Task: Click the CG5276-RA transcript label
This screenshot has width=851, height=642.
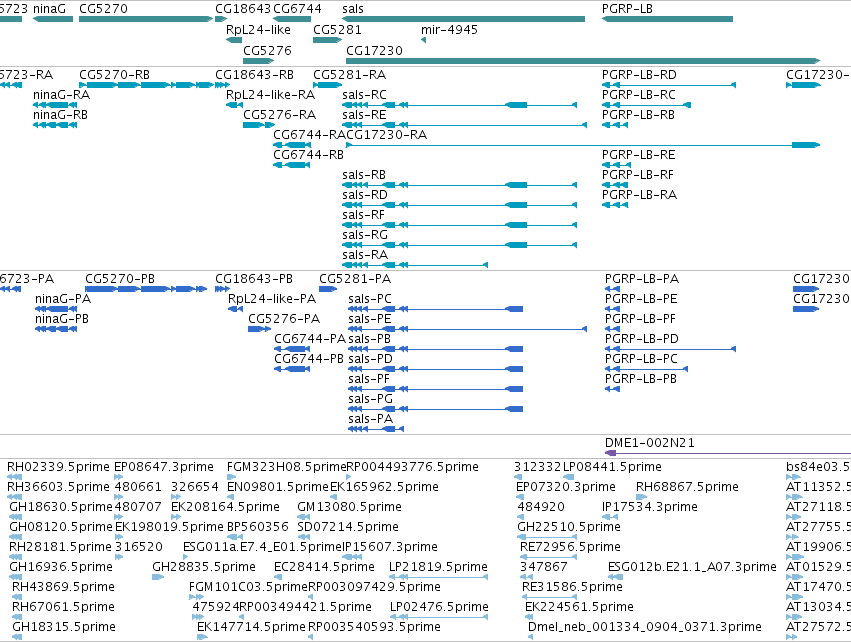Action: click(280, 115)
